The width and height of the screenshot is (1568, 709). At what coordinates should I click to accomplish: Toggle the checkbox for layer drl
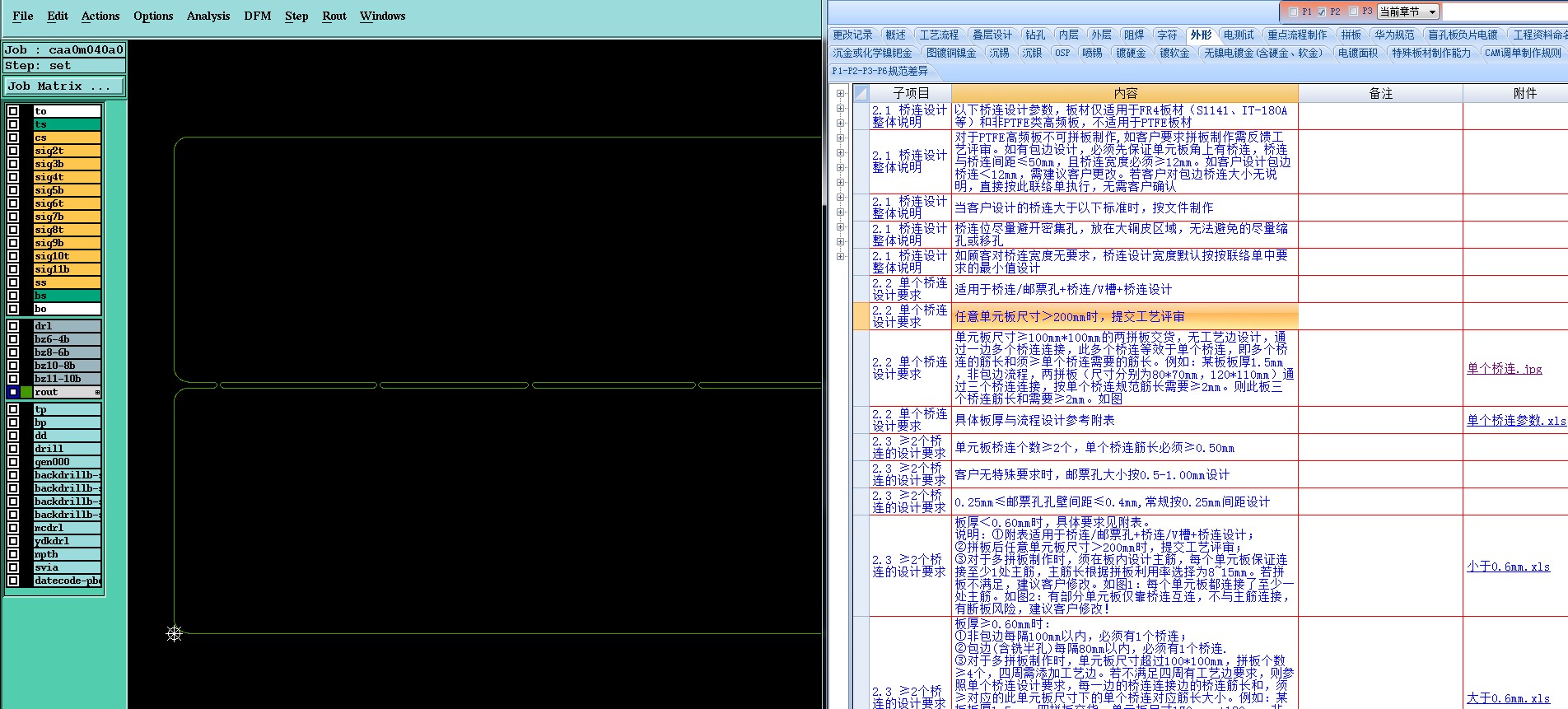13,326
